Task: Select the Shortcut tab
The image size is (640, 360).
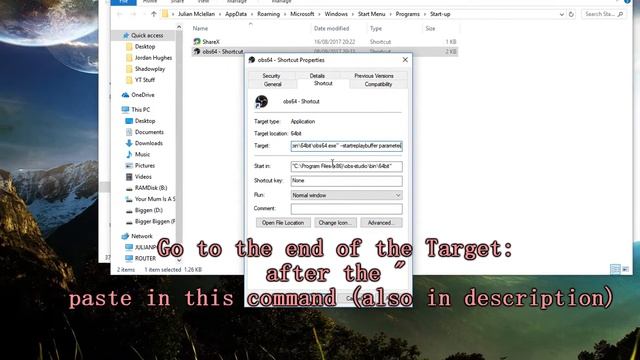Action: coord(323,83)
